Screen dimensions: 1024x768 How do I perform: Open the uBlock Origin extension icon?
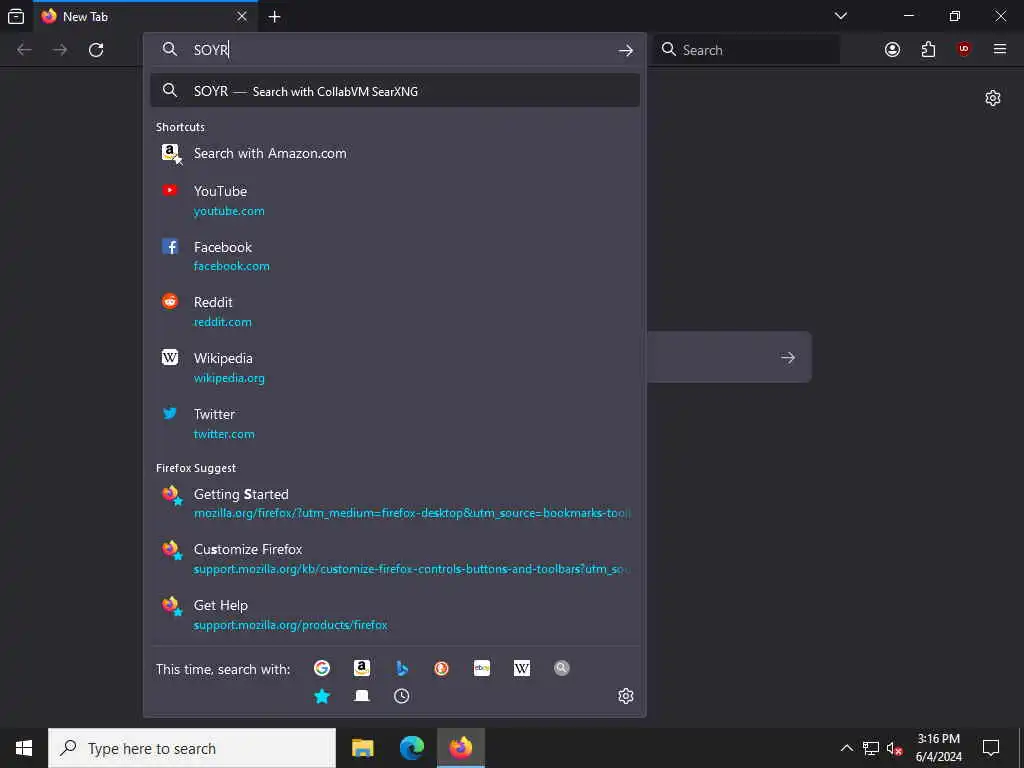964,50
